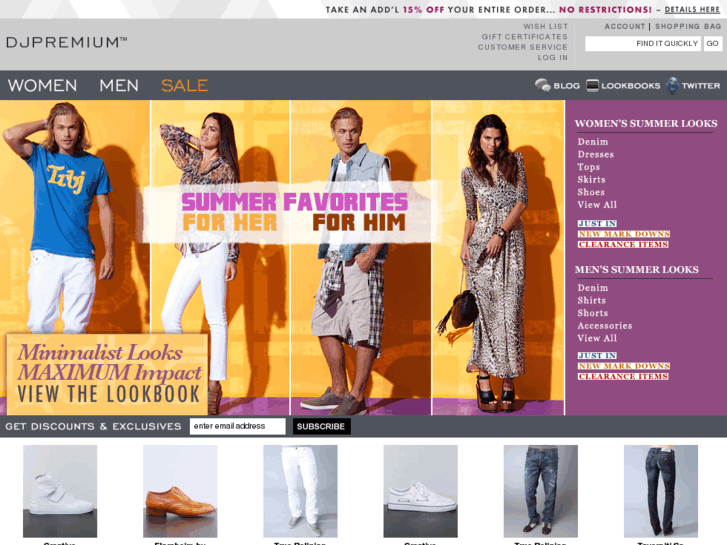727x545 pixels.
Task: Click men's JUST IN tag
Action: [597, 356]
